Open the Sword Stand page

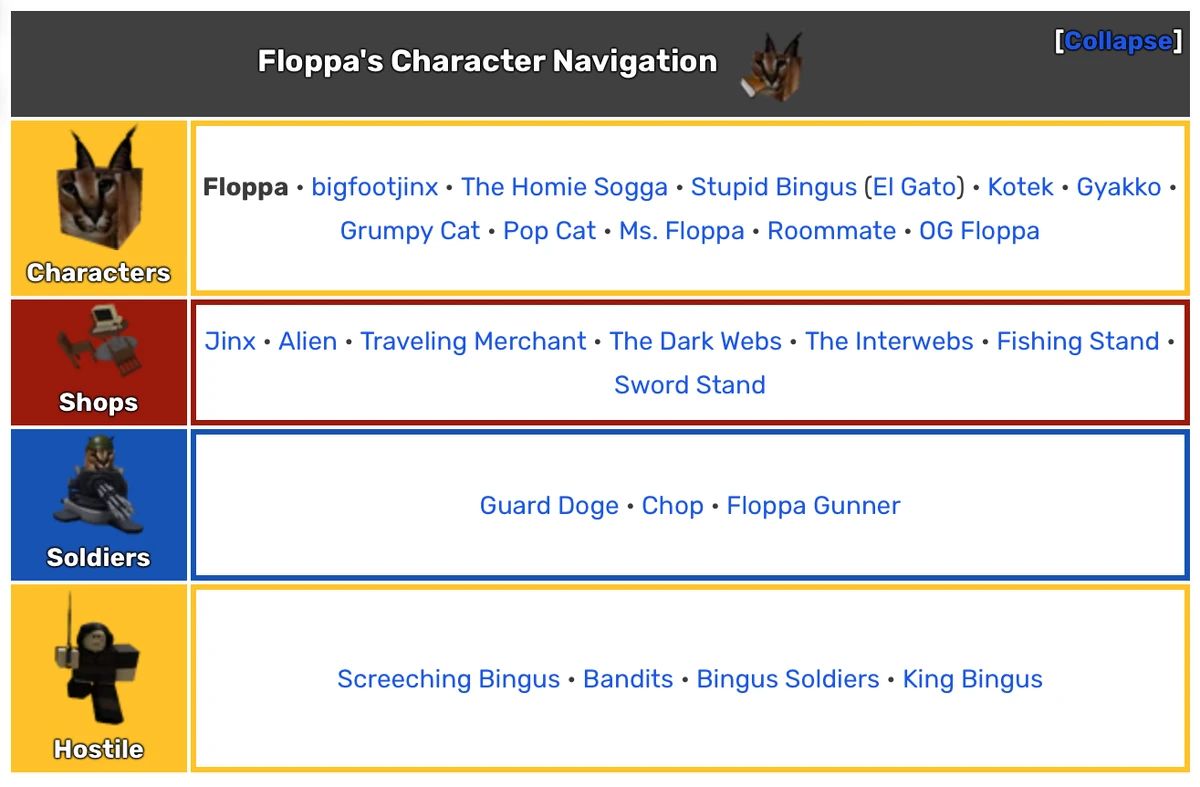(689, 385)
